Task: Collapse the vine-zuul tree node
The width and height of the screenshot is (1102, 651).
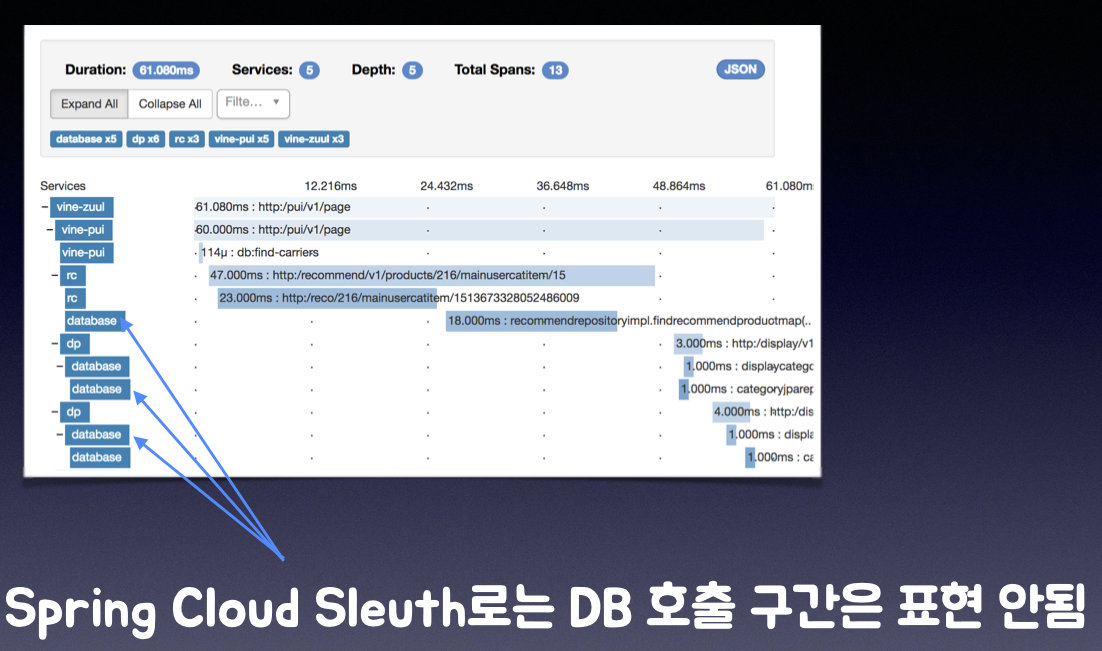Action: point(44,207)
